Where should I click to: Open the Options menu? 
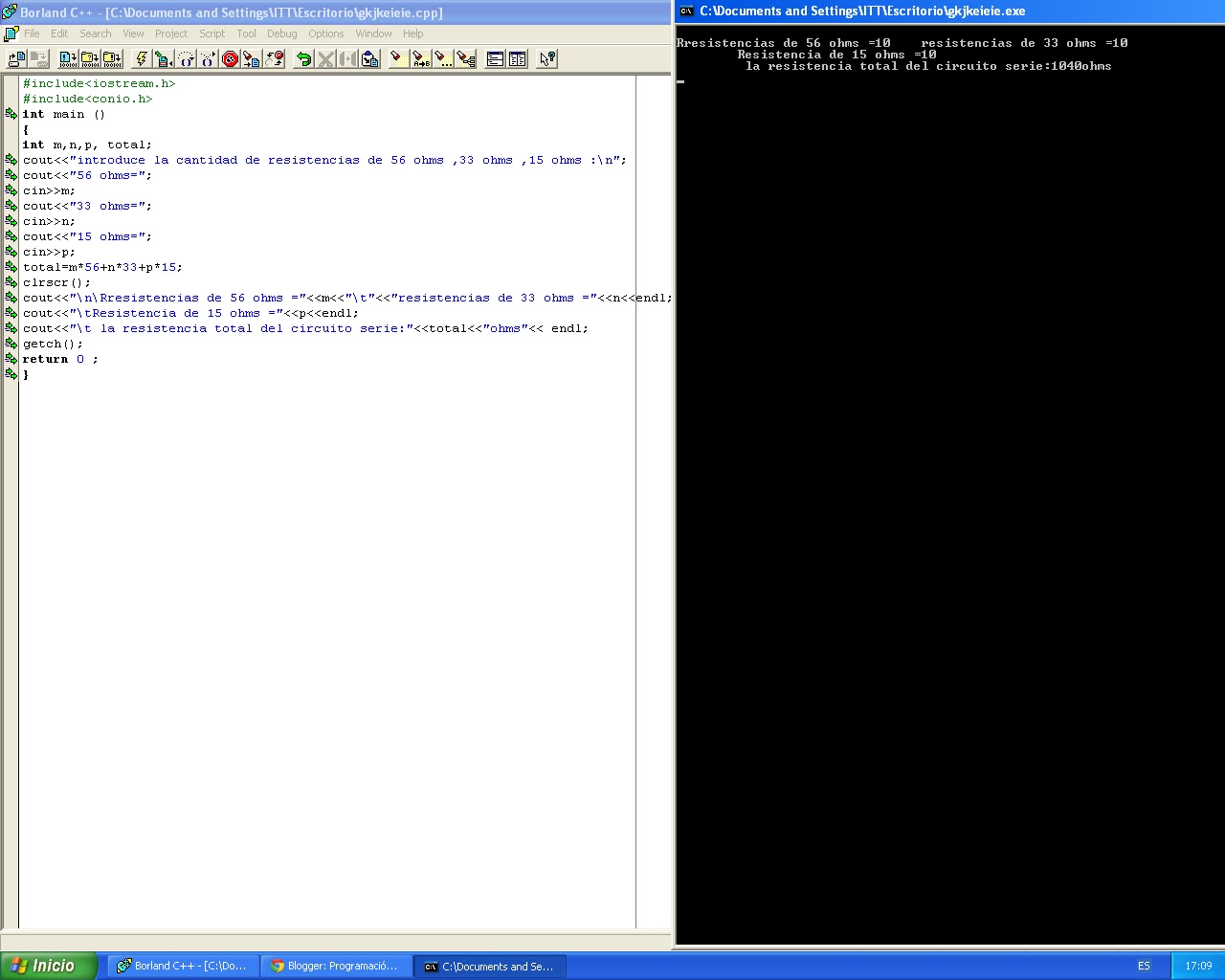coord(325,33)
